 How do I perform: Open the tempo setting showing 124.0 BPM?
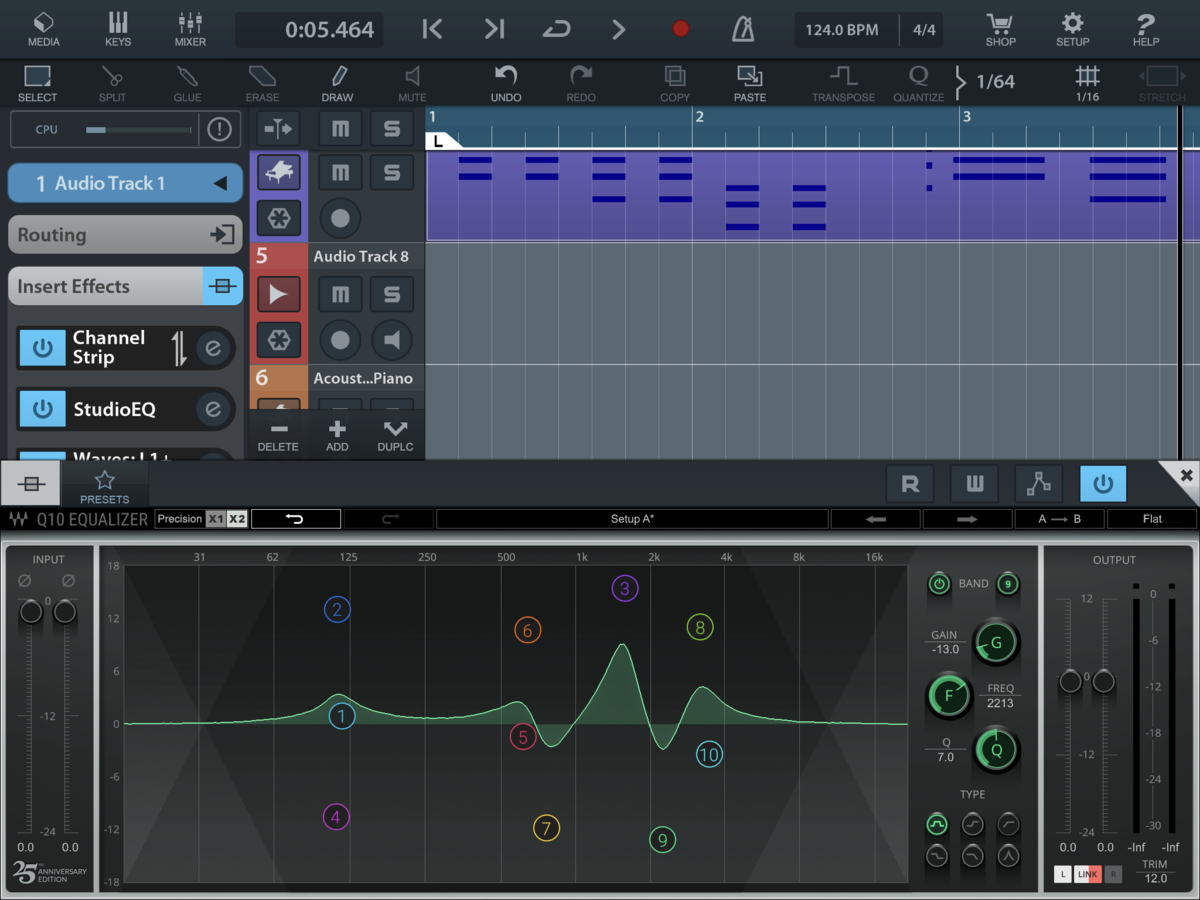coord(842,30)
